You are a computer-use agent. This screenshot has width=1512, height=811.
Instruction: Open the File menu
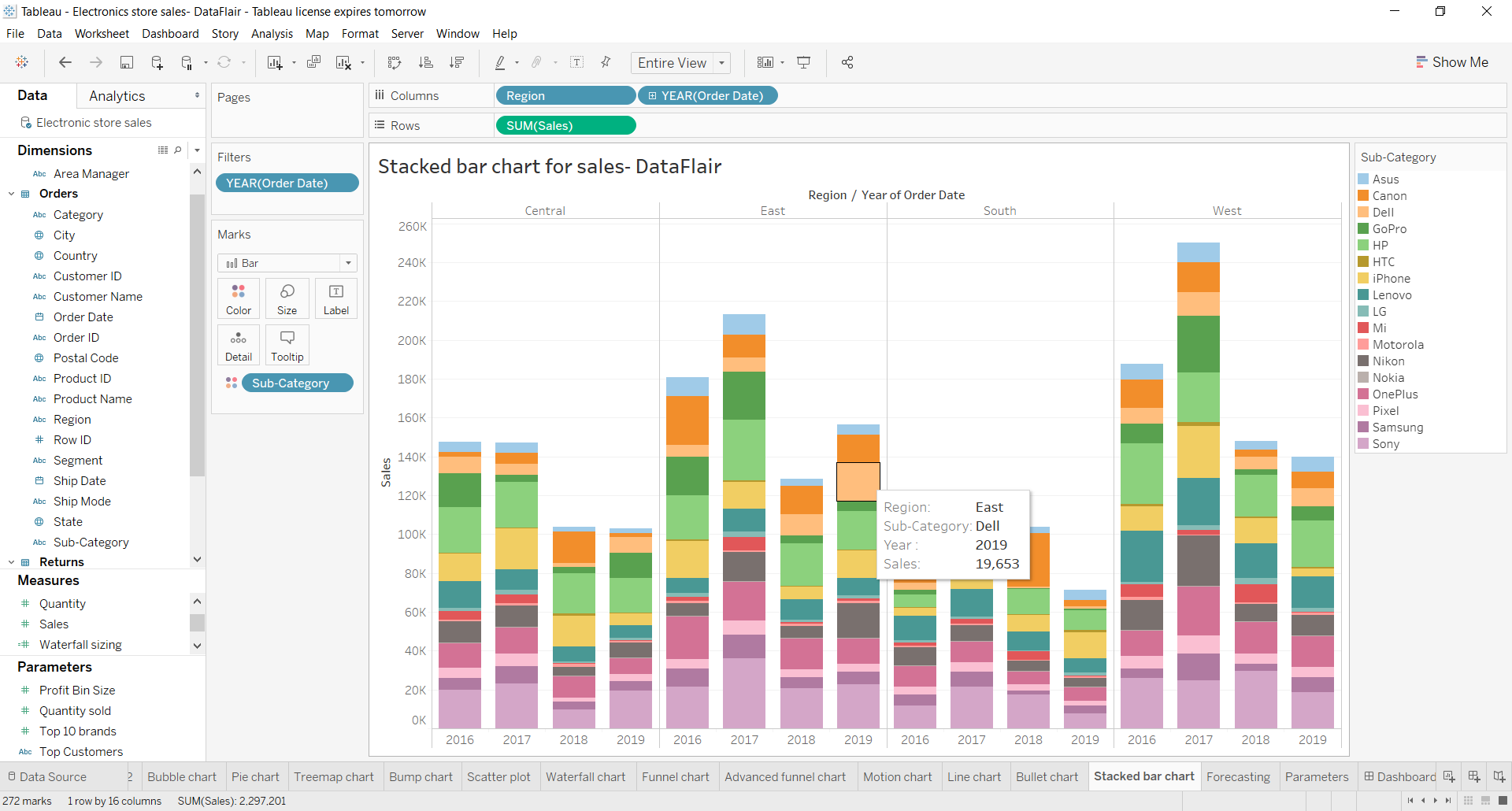(x=15, y=34)
